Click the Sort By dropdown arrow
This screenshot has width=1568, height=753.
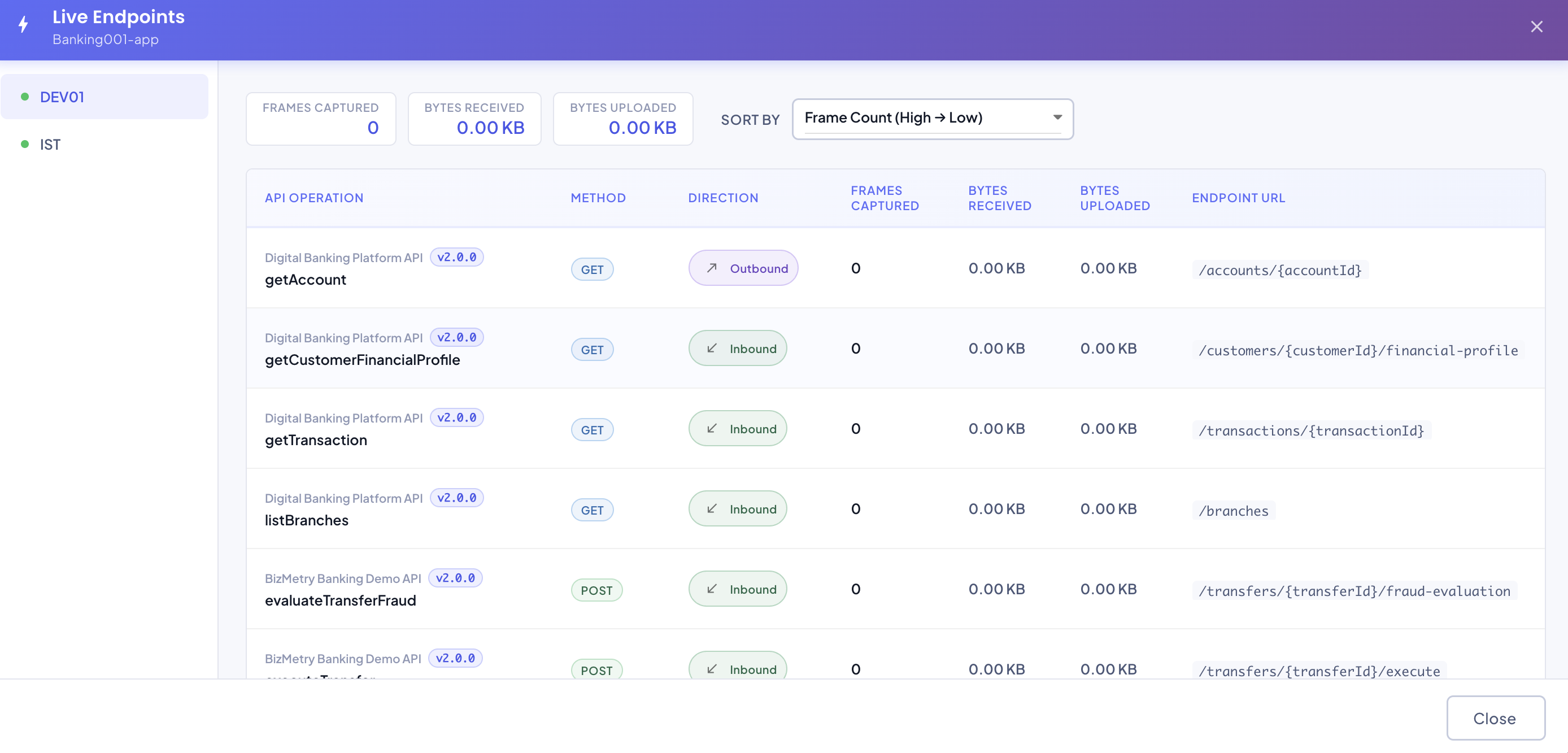[1057, 117]
